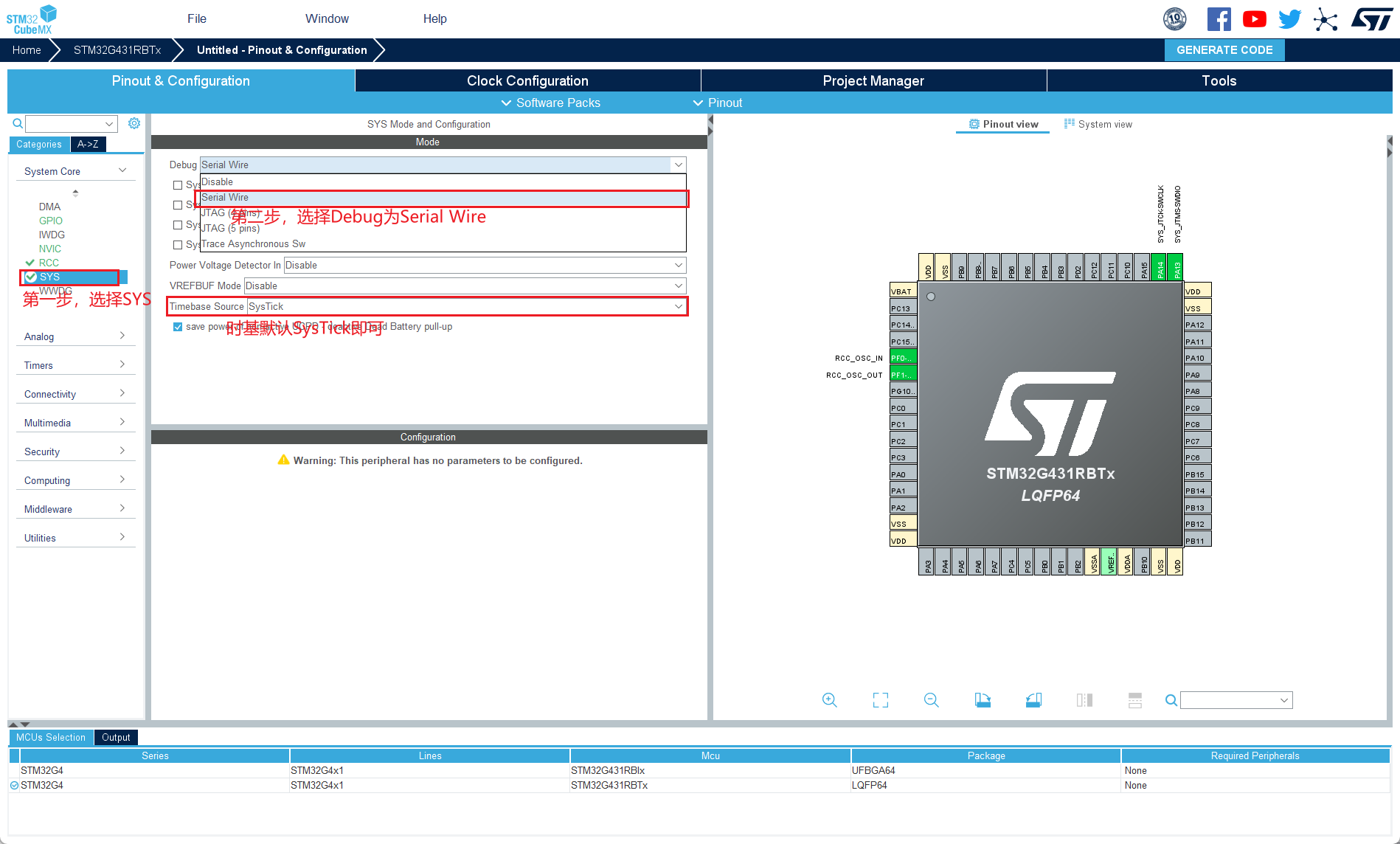
Task: Select NVIC in System Core
Action: pos(50,249)
